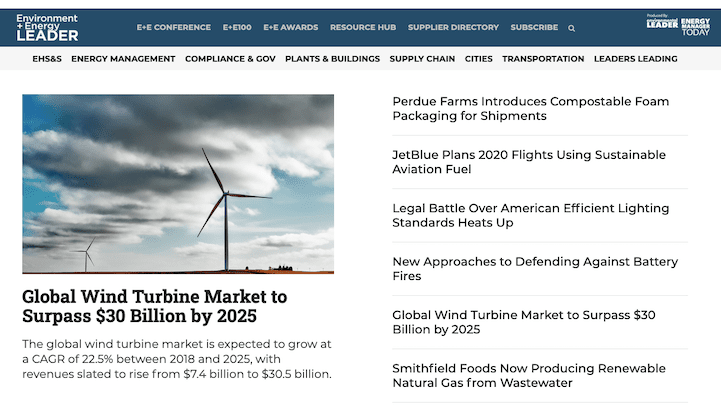Select the Compliance & Gov category
This screenshot has height=411, width=721.
click(230, 59)
